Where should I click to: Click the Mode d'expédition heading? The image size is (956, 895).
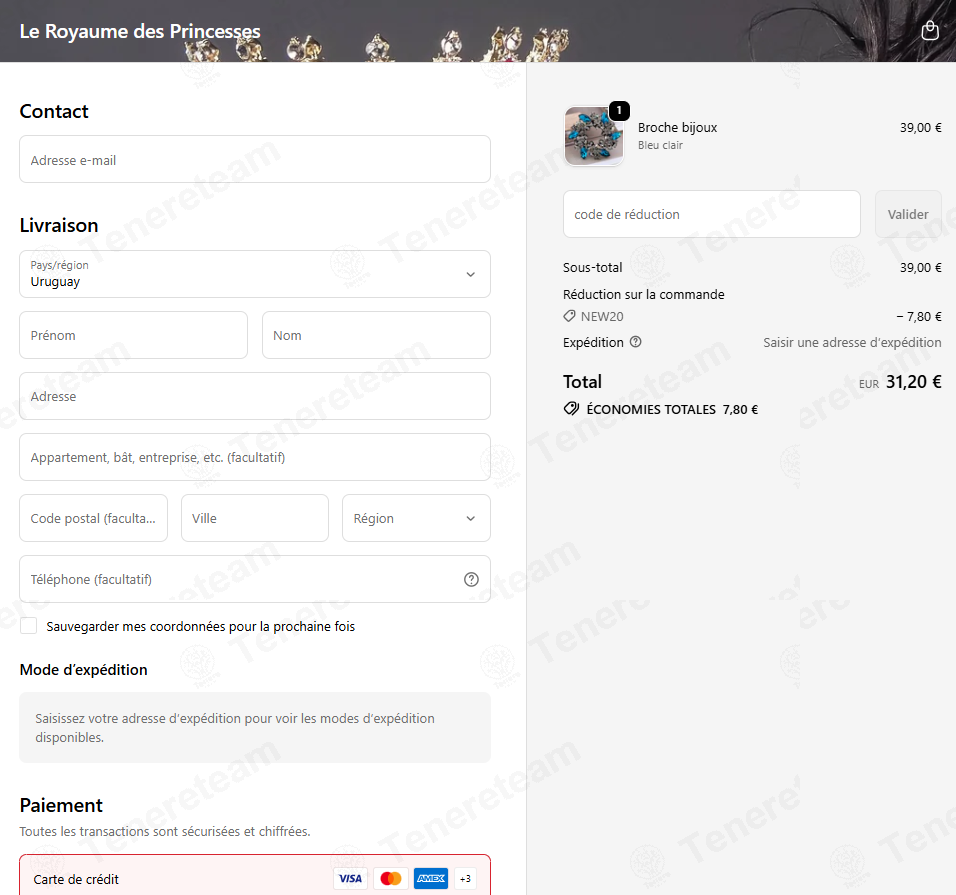click(x=84, y=669)
